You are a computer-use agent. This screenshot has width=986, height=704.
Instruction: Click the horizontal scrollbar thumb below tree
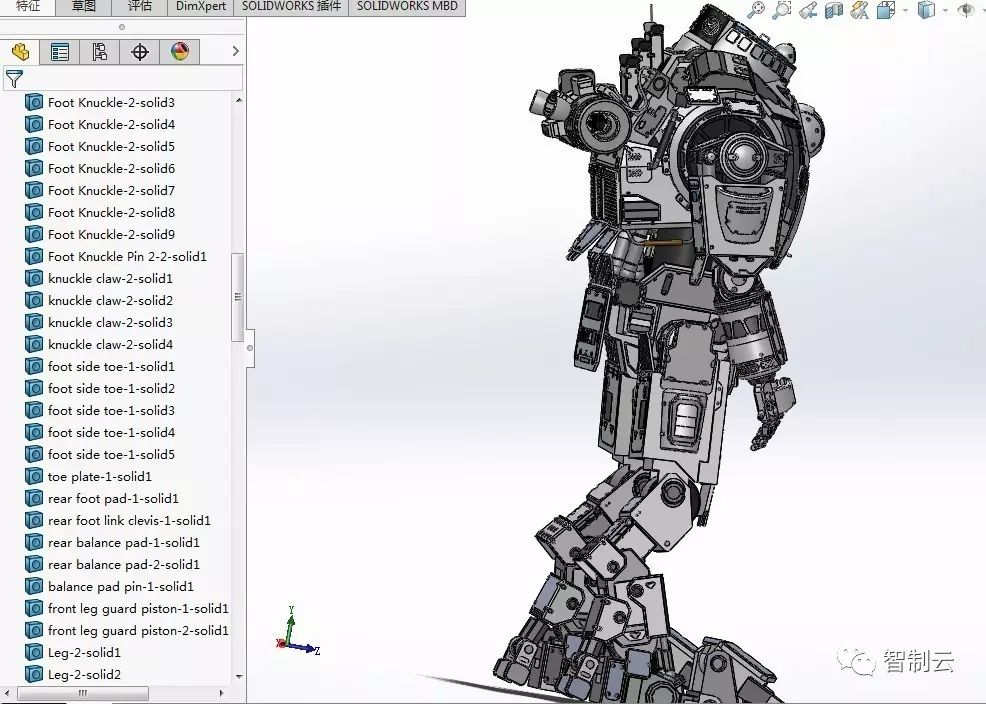point(82,693)
